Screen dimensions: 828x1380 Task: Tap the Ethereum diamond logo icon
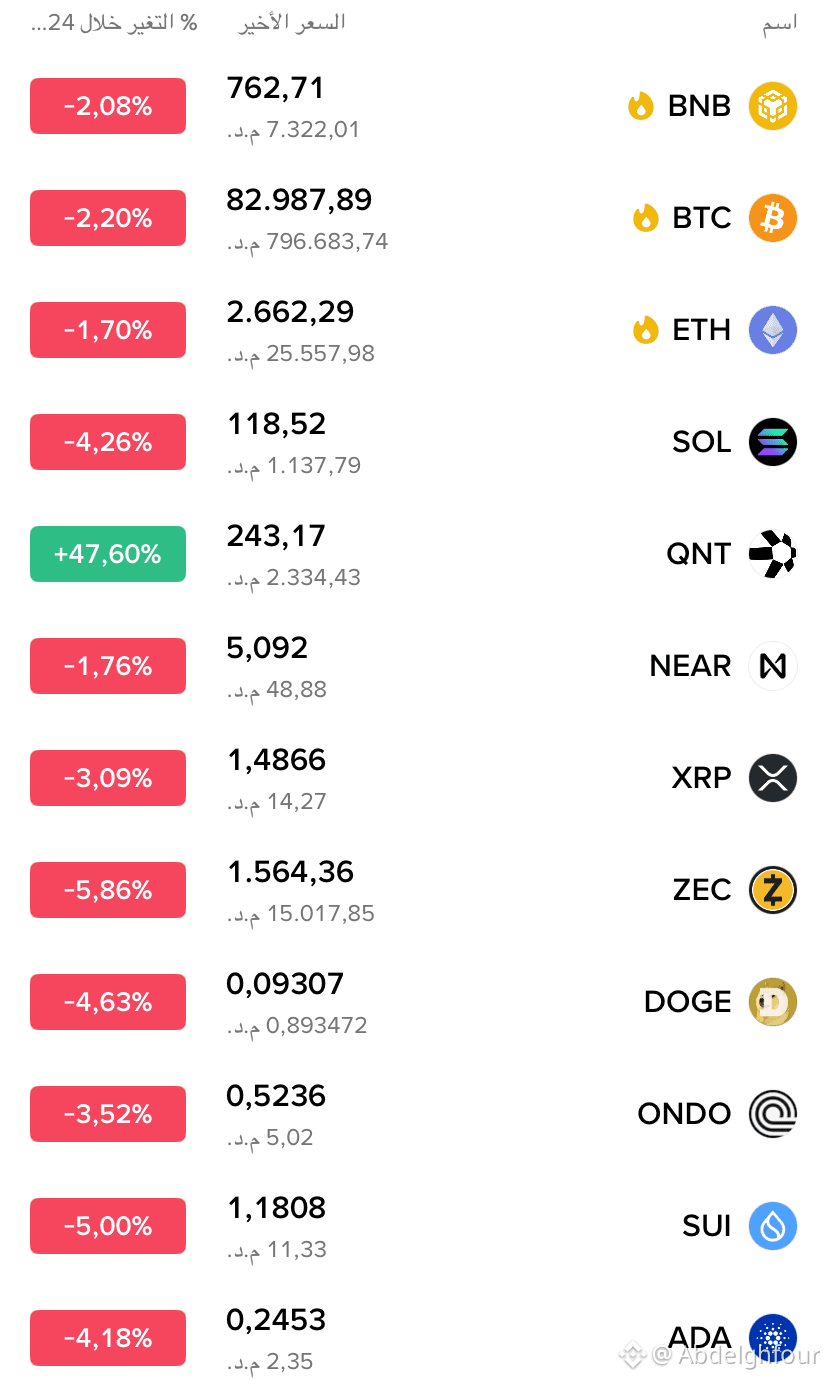tap(773, 330)
